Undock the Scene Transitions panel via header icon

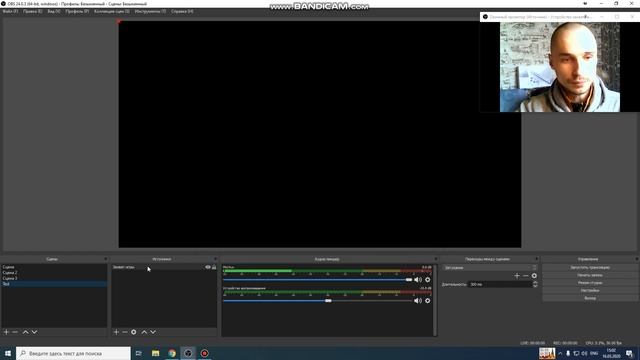click(536, 259)
